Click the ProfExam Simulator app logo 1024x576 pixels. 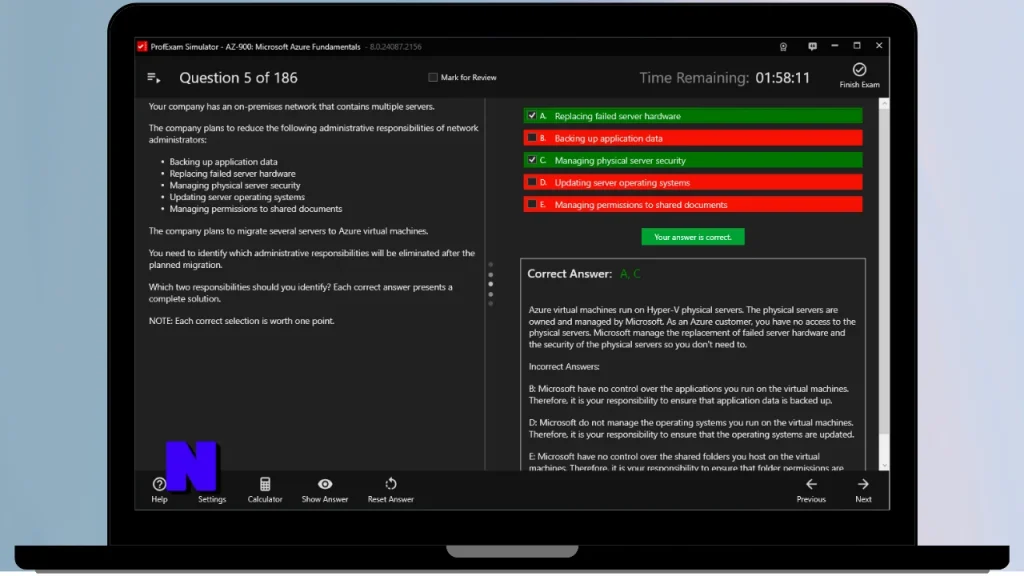(142, 46)
